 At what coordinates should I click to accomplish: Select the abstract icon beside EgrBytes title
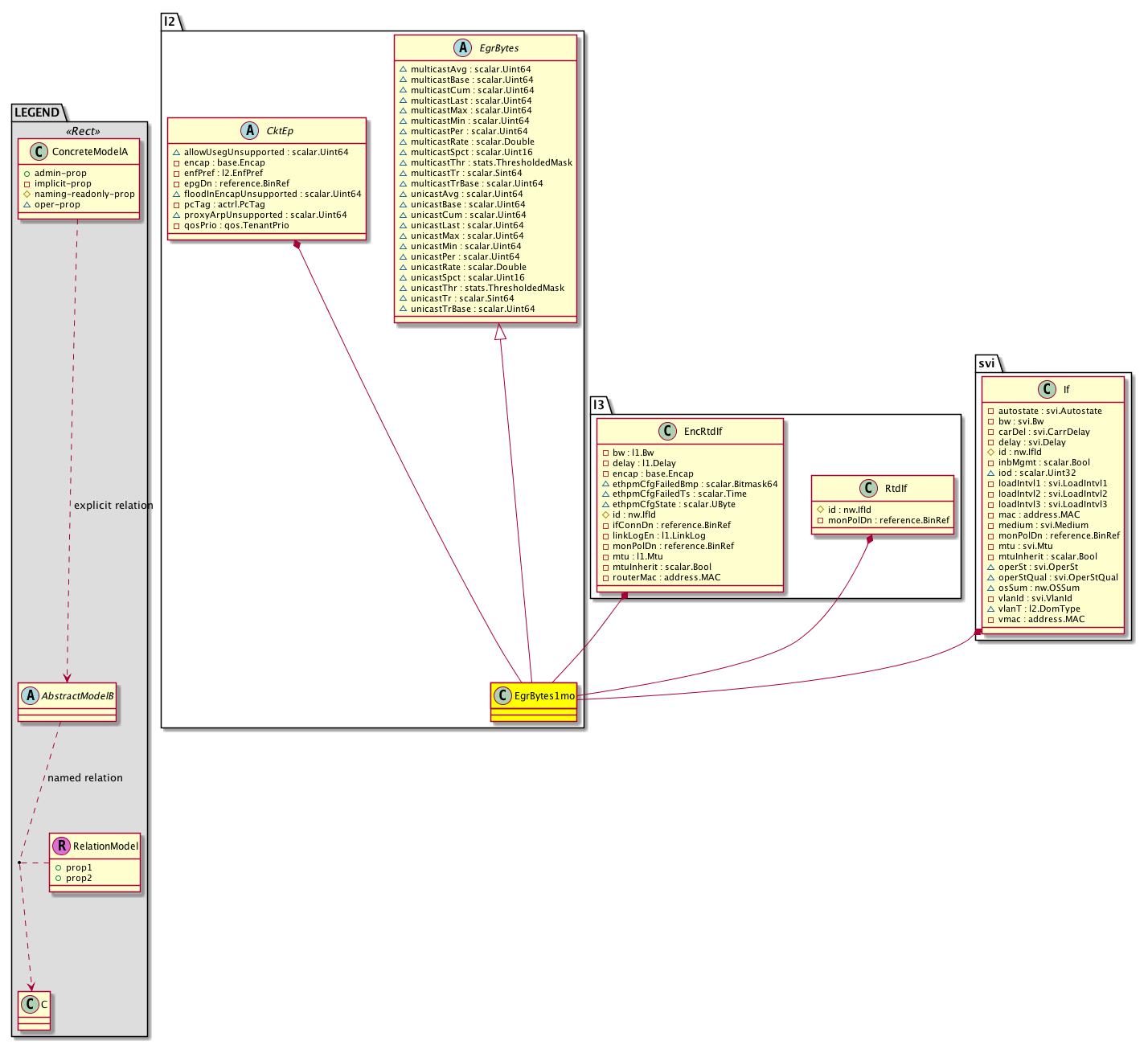[462, 48]
